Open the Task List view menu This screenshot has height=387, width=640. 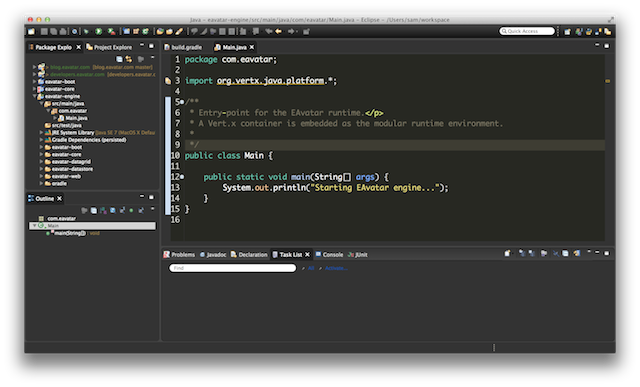coord(589,252)
